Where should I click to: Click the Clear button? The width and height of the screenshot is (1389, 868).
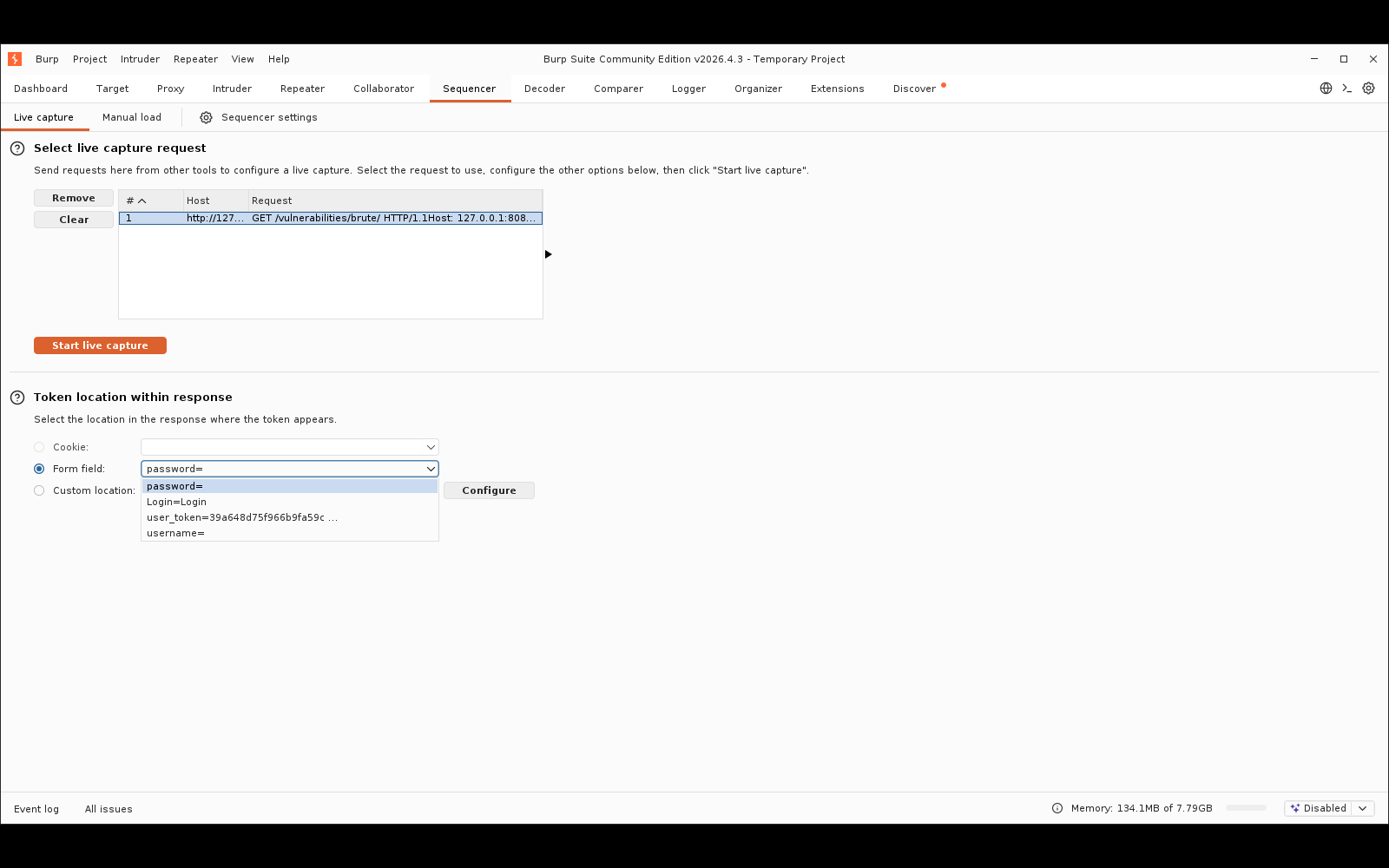pos(74,220)
